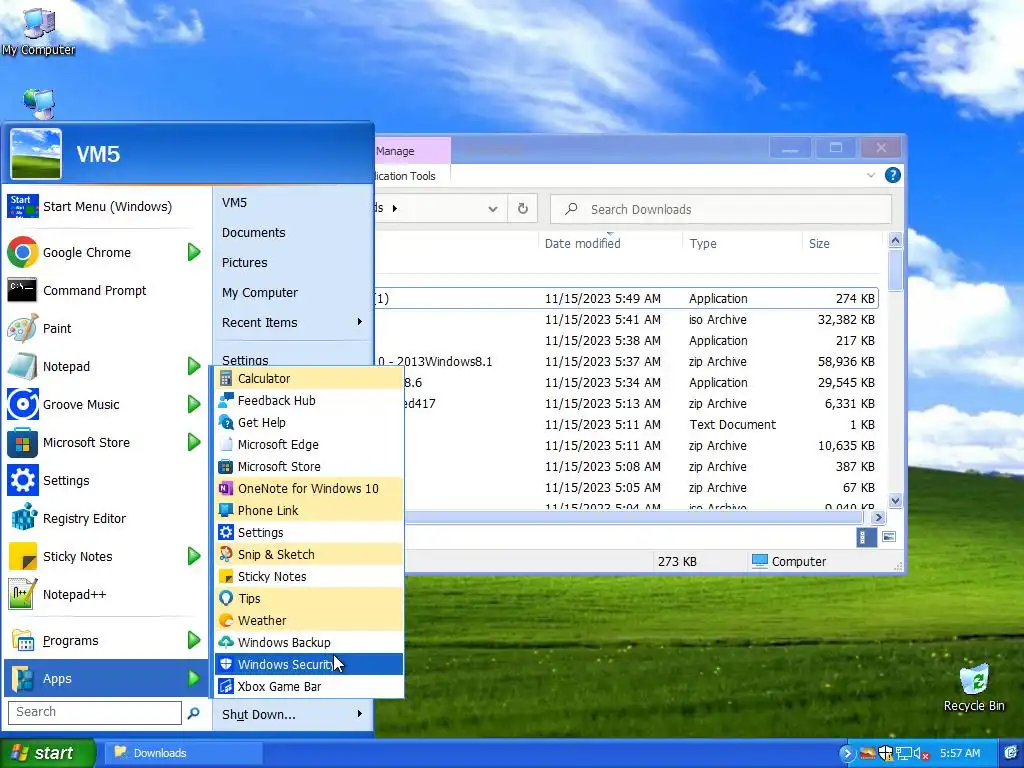Open Start Menu (Windows) shortcut icon
1024x768 pixels.
[22, 206]
